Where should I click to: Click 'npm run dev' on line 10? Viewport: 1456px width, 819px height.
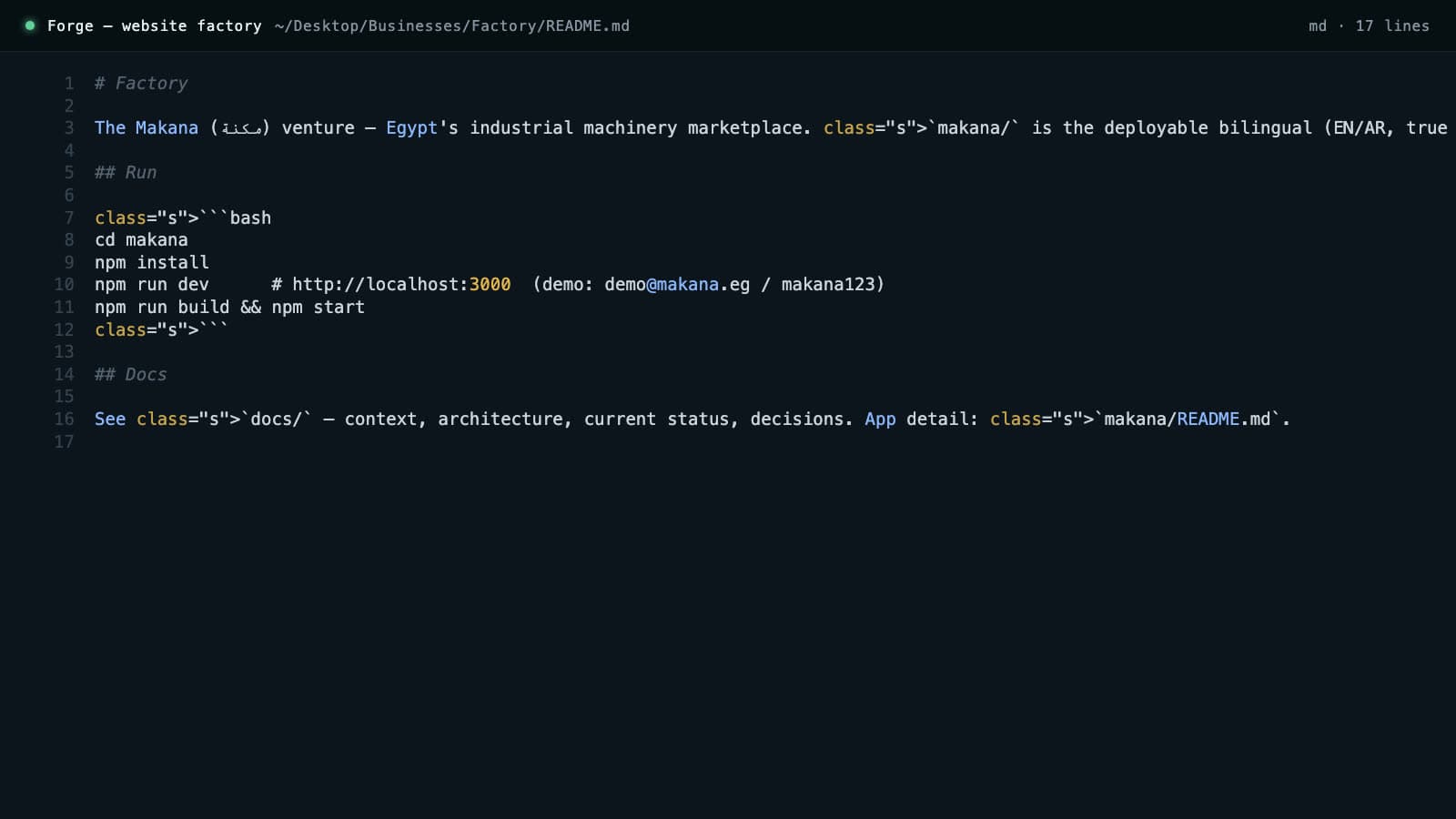coord(152,284)
